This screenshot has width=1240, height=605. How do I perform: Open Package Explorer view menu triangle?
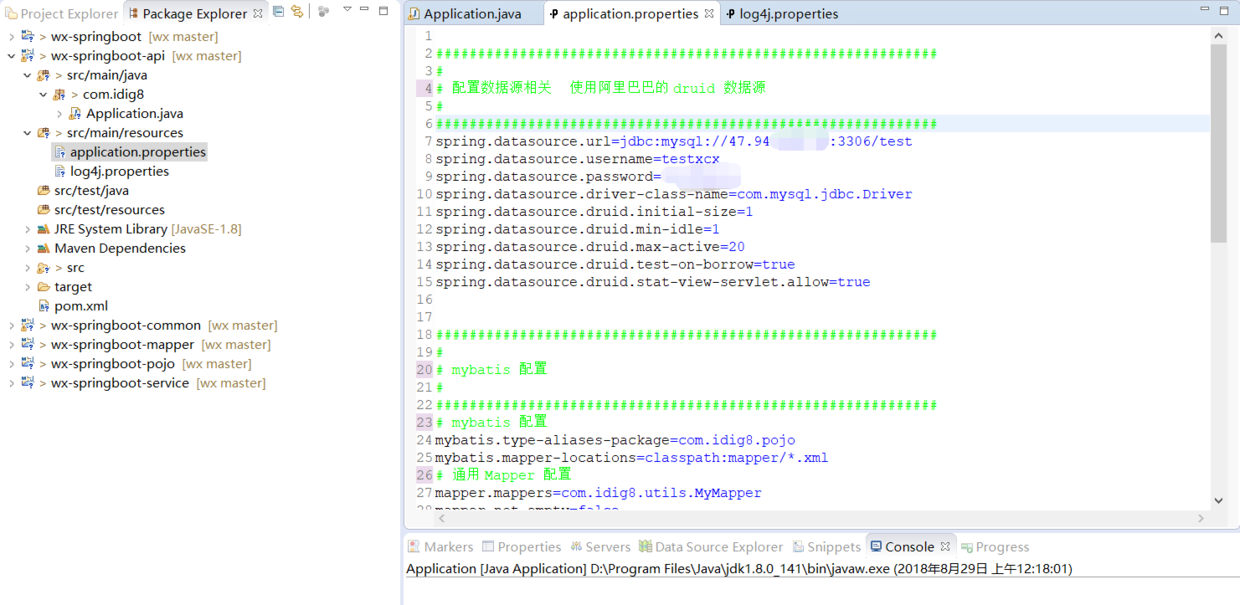347,10
